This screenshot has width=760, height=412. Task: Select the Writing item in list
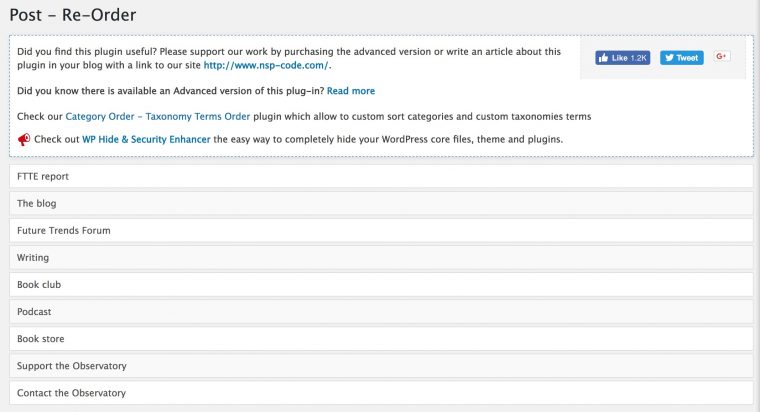click(381, 257)
